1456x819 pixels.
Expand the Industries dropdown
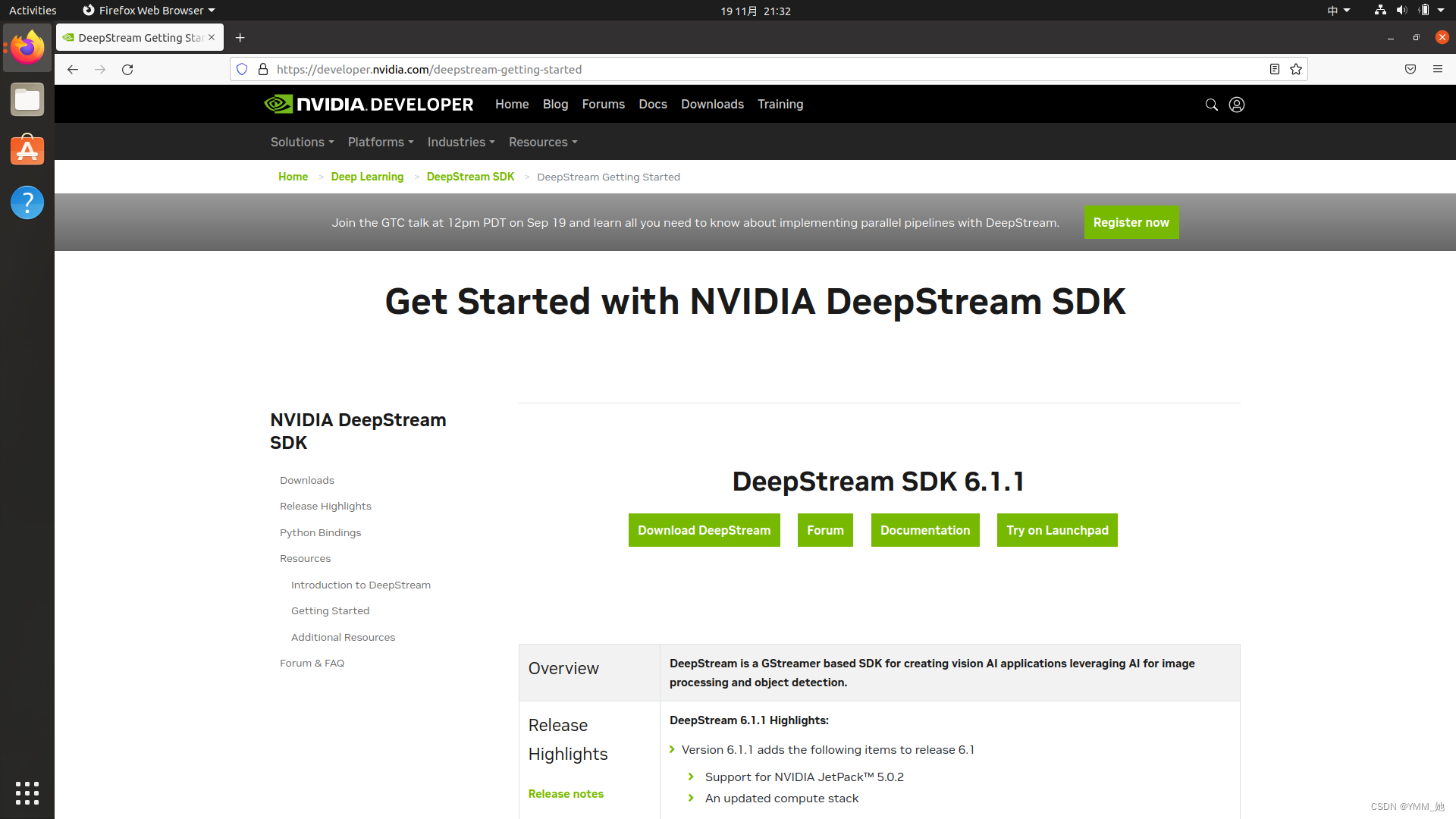point(460,142)
